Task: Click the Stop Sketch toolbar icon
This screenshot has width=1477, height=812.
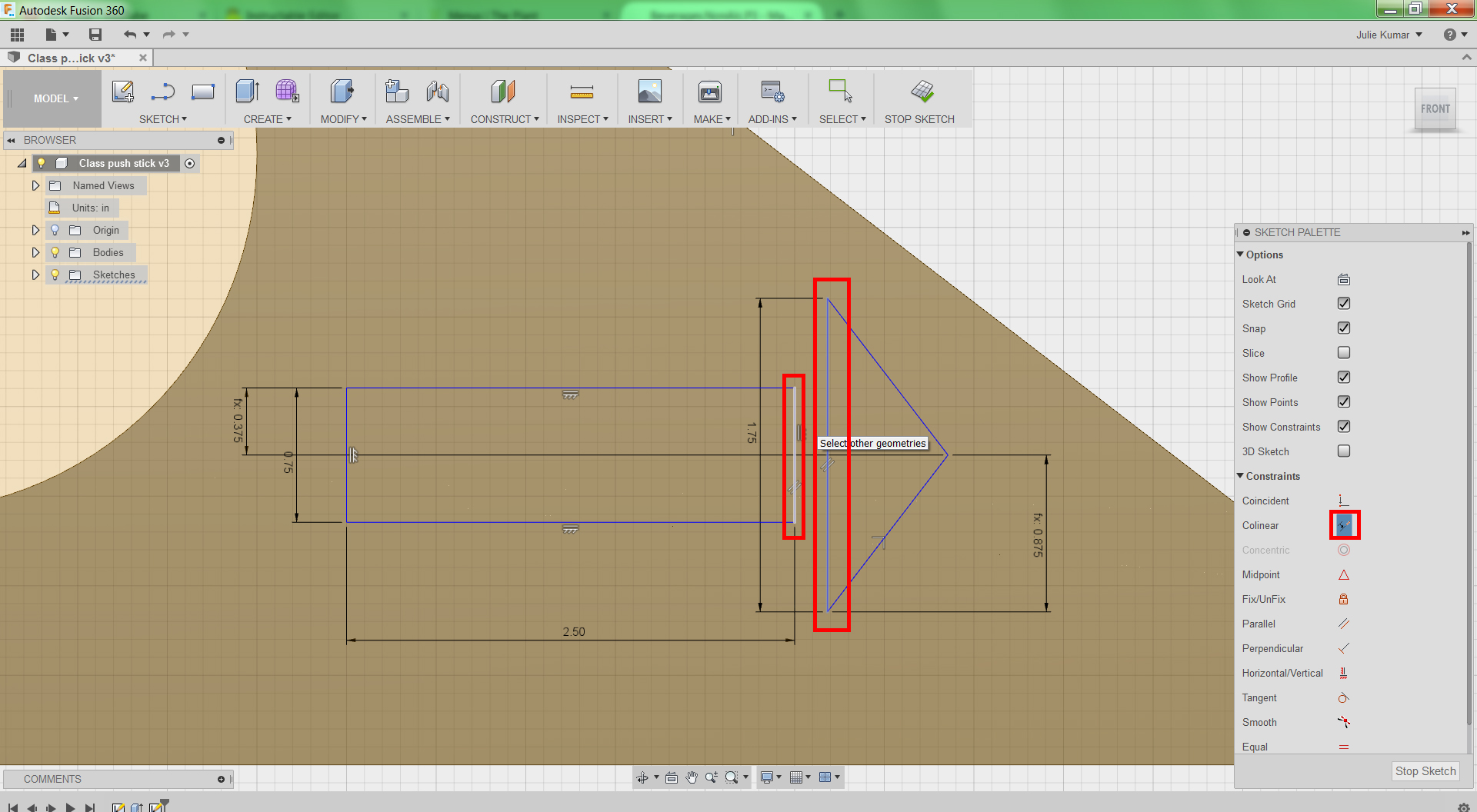Action: pyautogui.click(x=922, y=92)
